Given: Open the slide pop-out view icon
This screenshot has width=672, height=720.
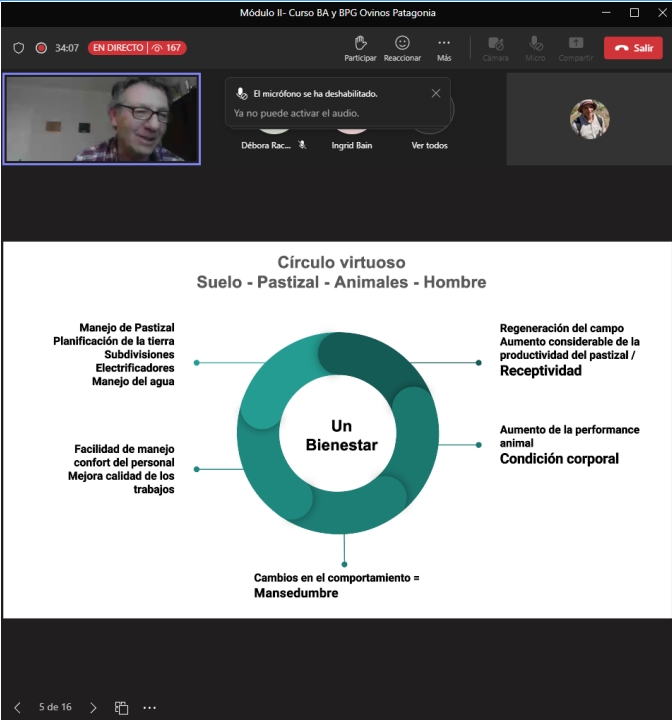Looking at the screenshot, I should click(x=121, y=708).
